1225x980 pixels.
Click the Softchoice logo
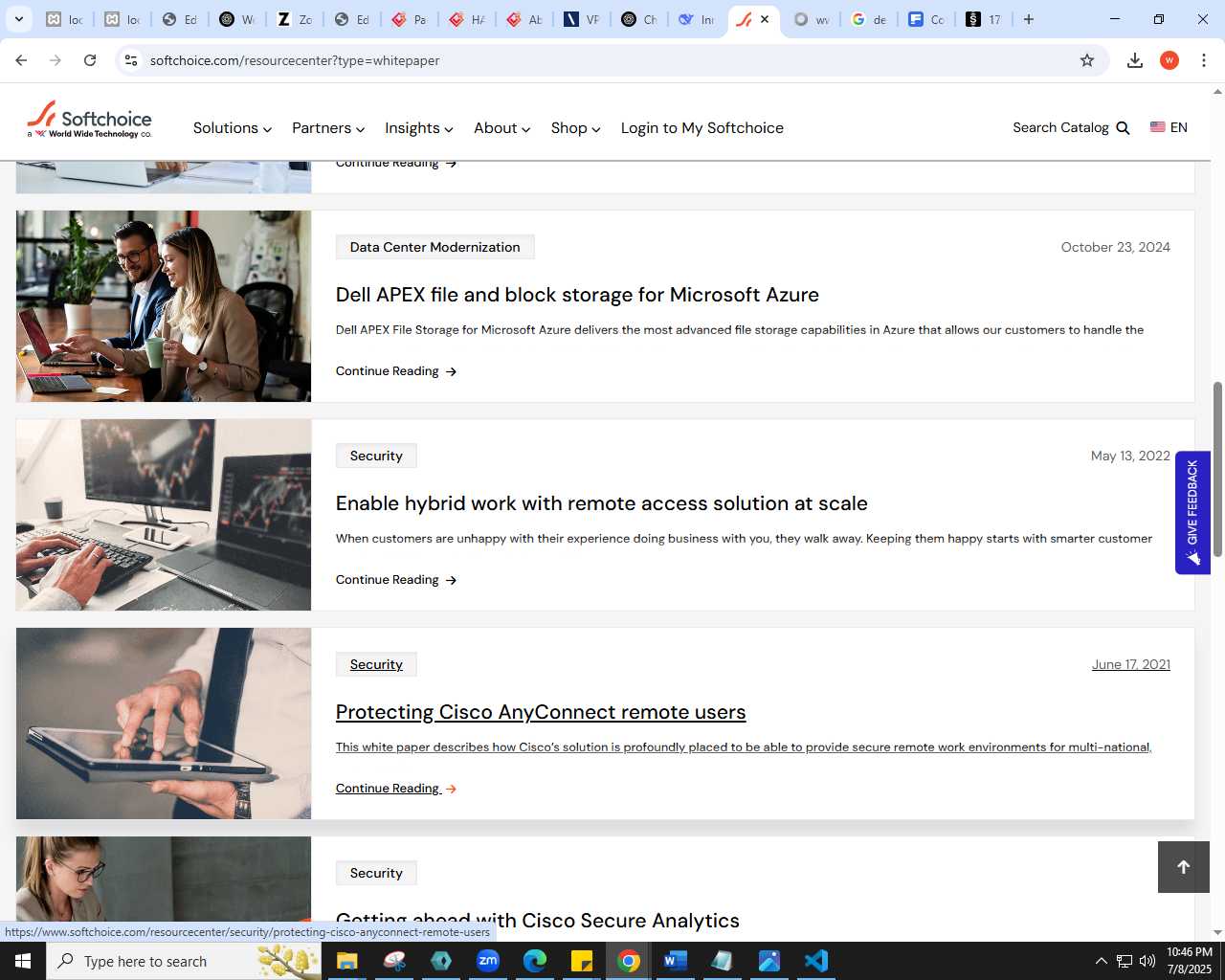(x=89, y=120)
